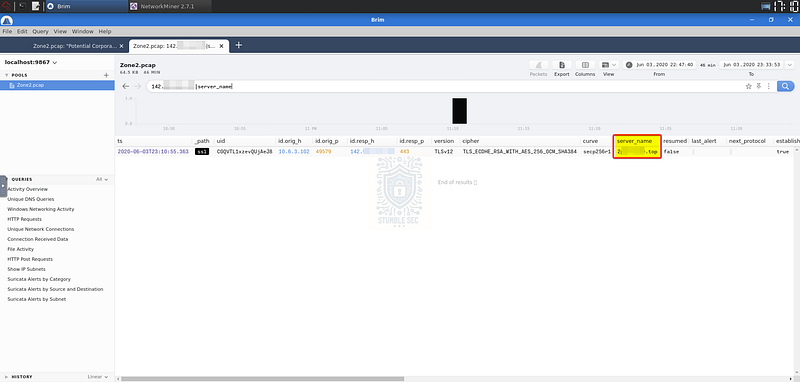Image resolution: width=800 pixels, height=382 pixels.
Task: Click the Packets toolbar icon
Action: (x=538, y=65)
